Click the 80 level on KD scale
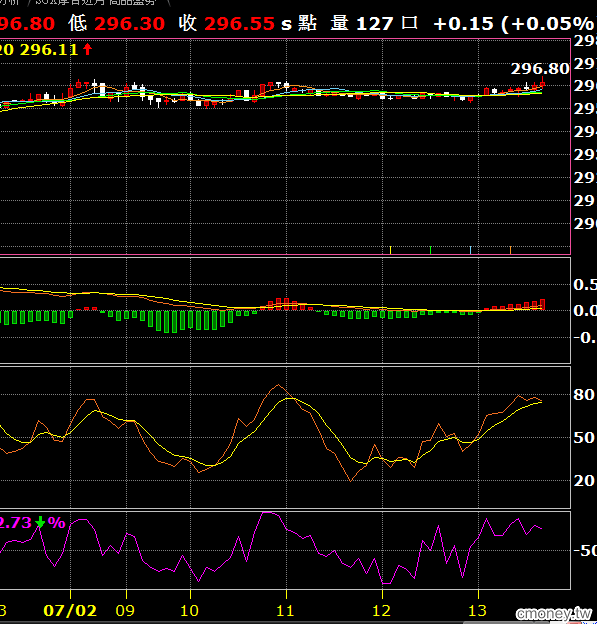597x624 pixels. 584,395
